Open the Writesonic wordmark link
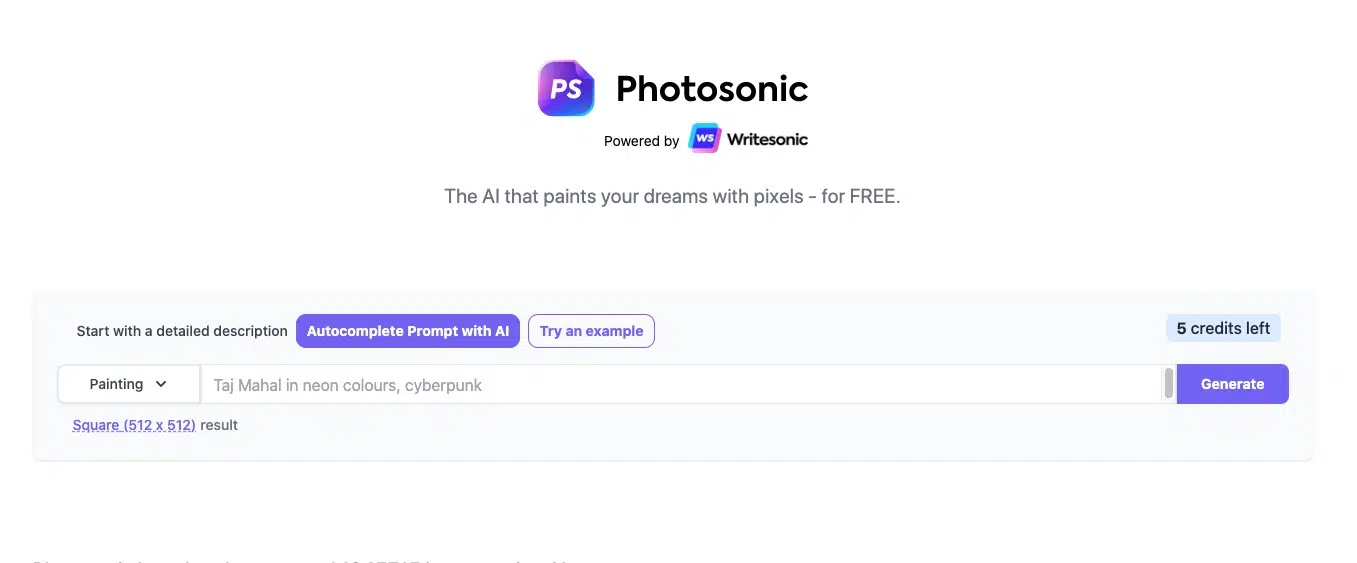Viewport: 1357px width, 563px height. coord(767,140)
